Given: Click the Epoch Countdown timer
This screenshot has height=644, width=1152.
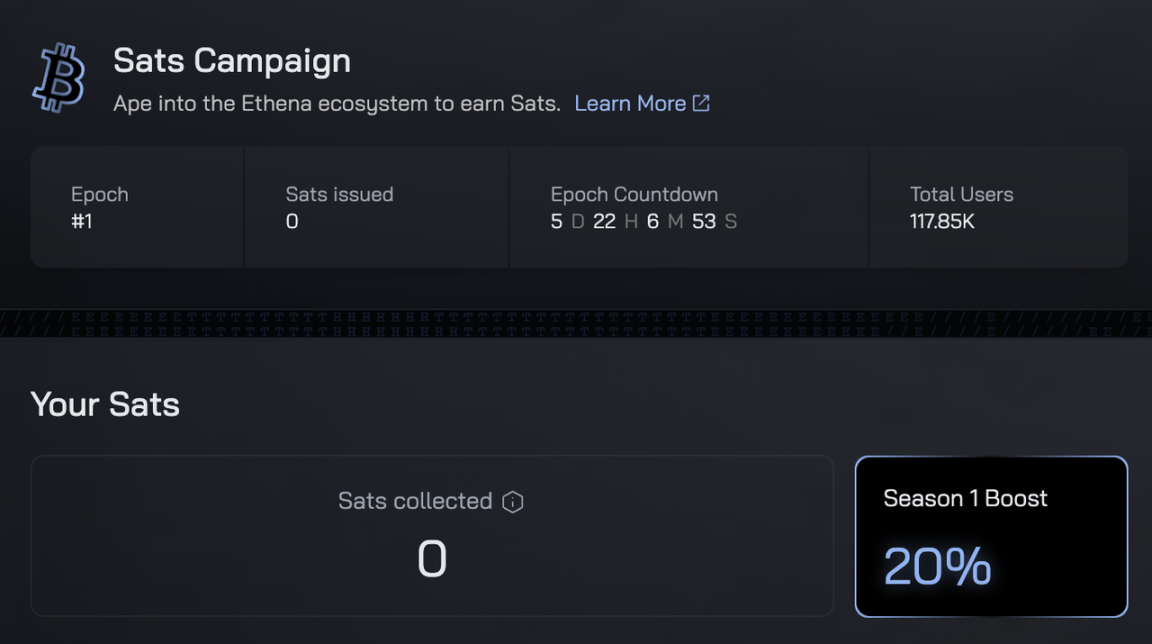Looking at the screenshot, I should pos(644,221).
